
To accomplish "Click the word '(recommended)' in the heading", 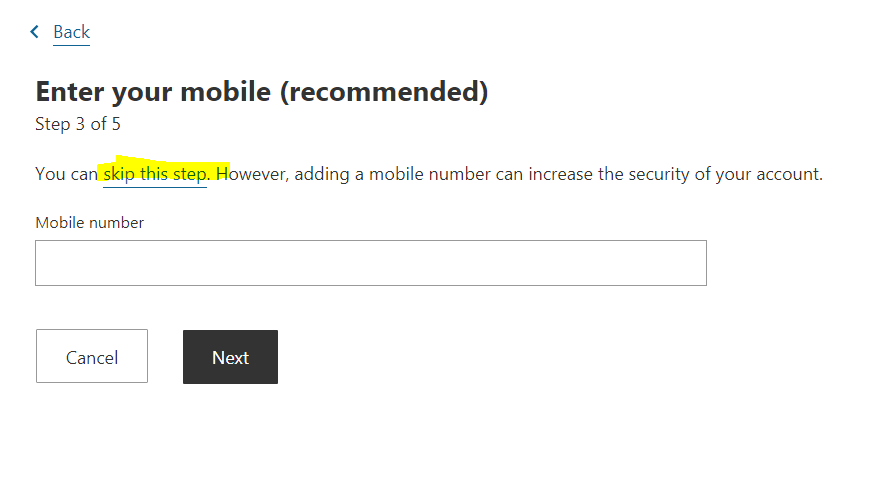I will coord(384,91).
